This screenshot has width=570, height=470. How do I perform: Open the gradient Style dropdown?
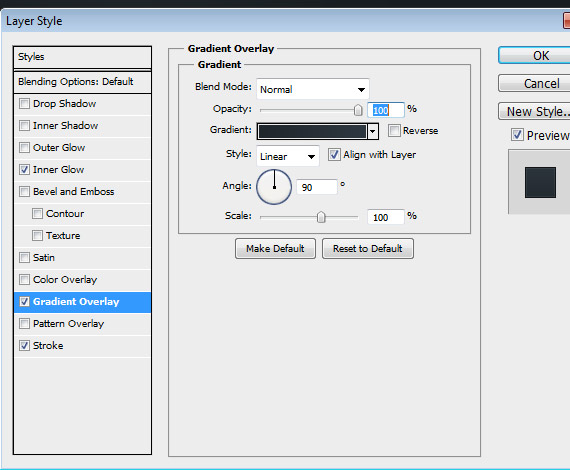pos(288,156)
